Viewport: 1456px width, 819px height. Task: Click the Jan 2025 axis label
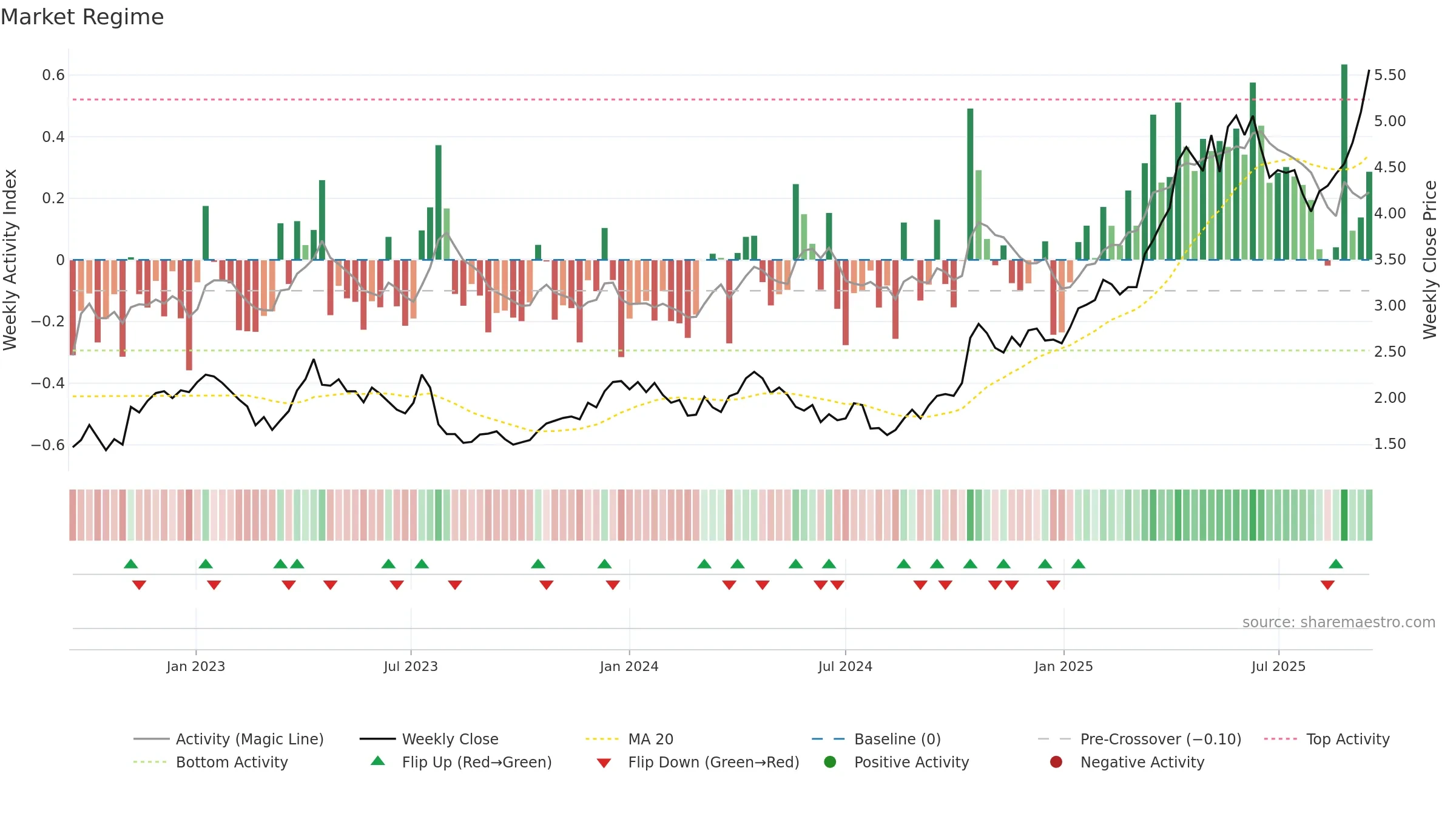pos(1063,666)
